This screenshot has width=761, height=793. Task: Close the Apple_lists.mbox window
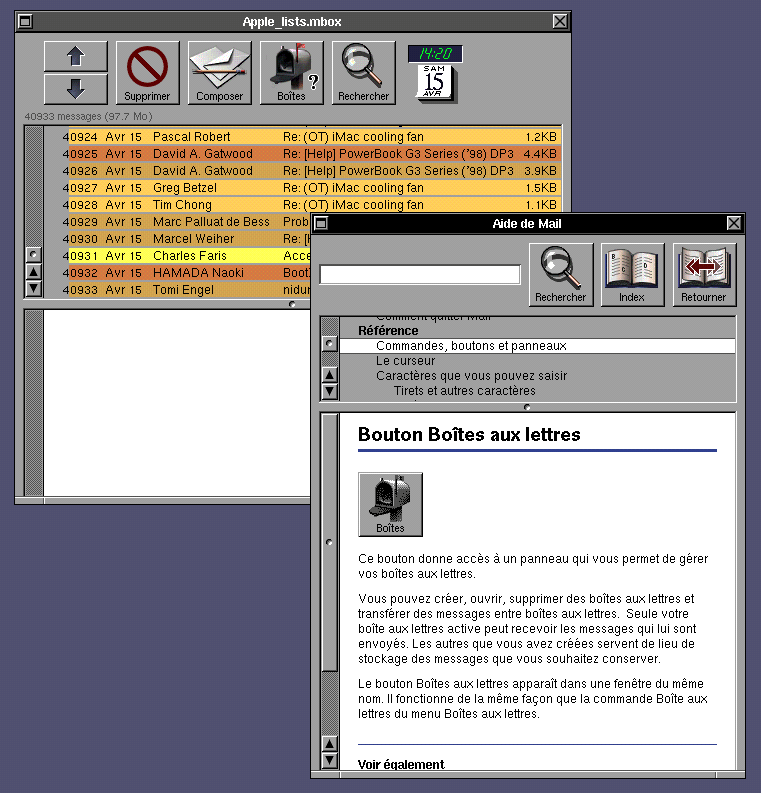pyautogui.click(x=560, y=21)
